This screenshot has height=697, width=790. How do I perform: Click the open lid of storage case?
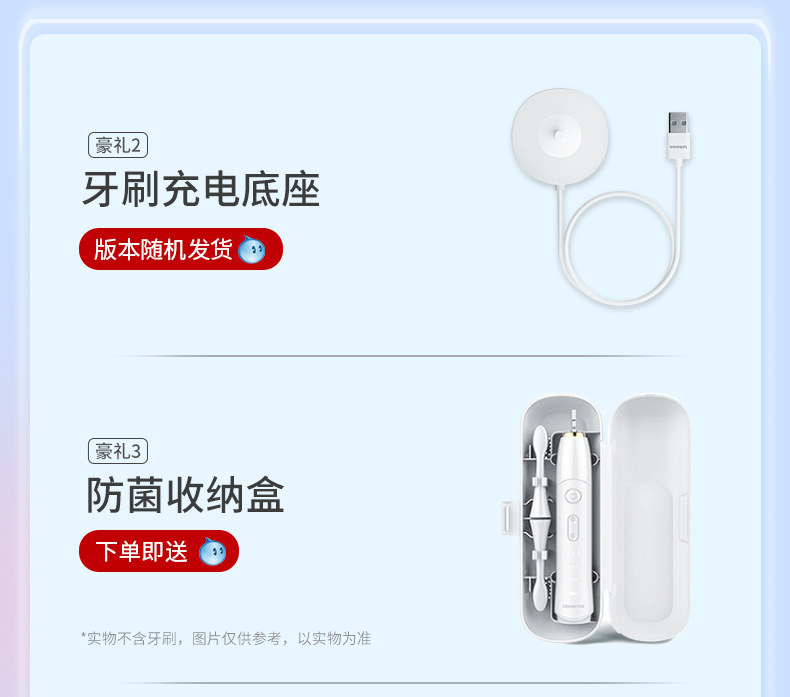pos(649,518)
